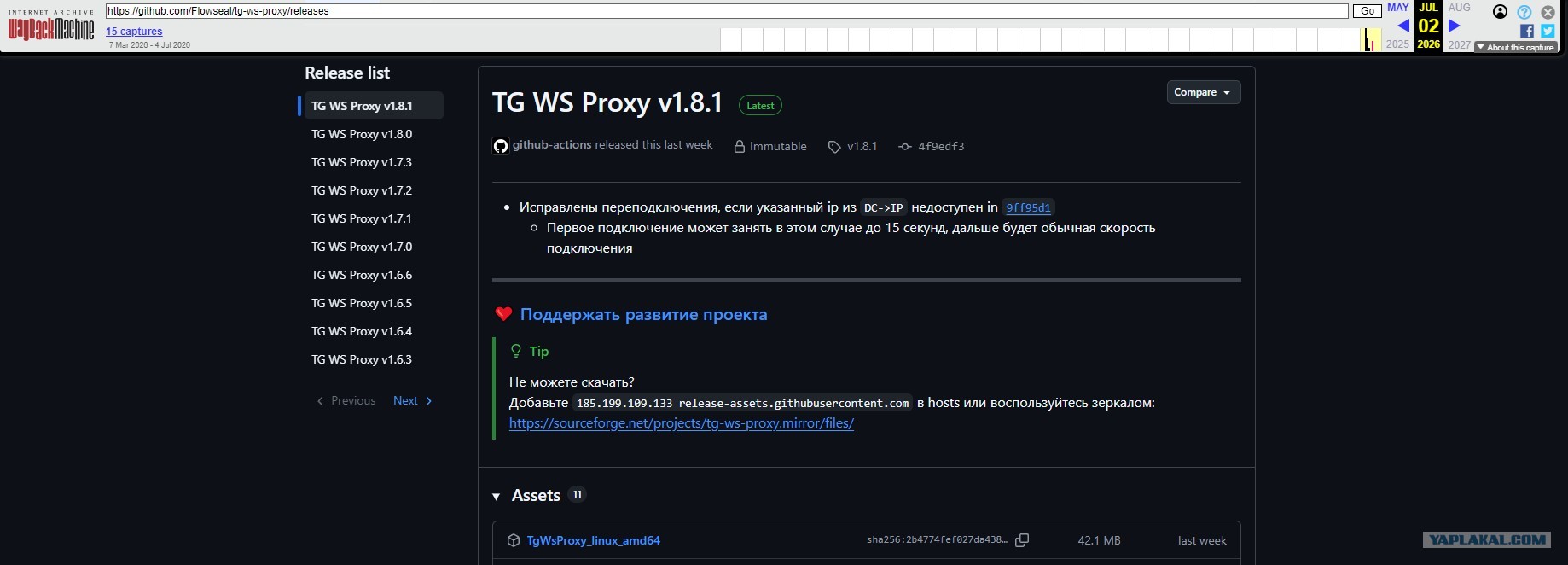
Task: Click the Immutable lock icon
Action: click(x=740, y=147)
